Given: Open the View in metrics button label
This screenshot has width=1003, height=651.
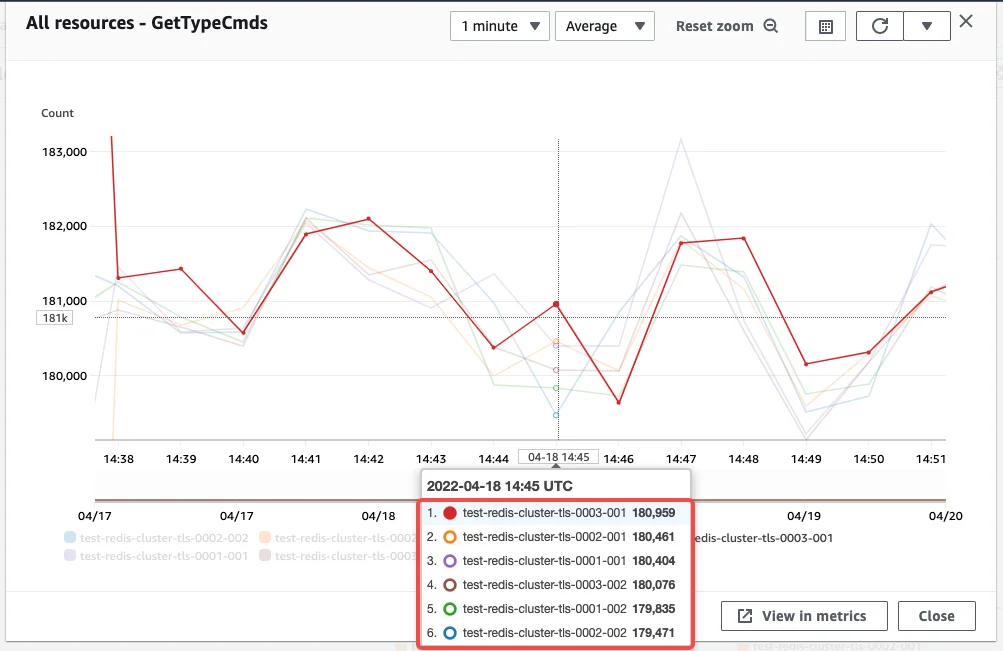Looking at the screenshot, I should click(814, 616).
